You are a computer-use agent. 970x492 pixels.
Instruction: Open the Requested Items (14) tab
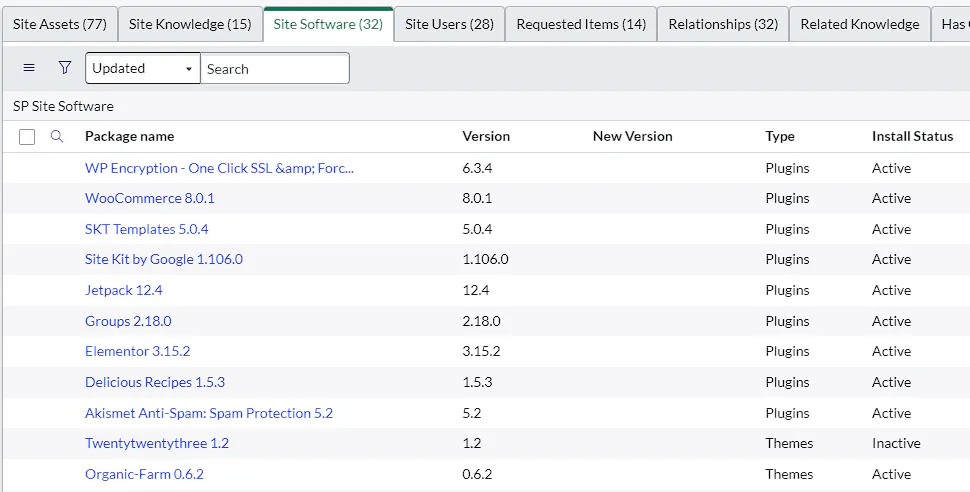point(581,24)
